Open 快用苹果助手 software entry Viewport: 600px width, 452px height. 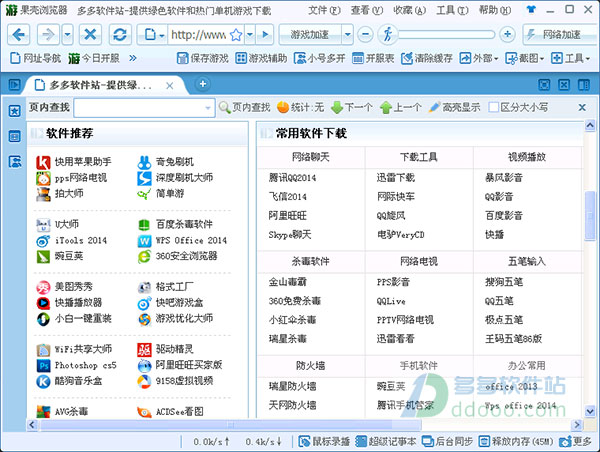83,161
